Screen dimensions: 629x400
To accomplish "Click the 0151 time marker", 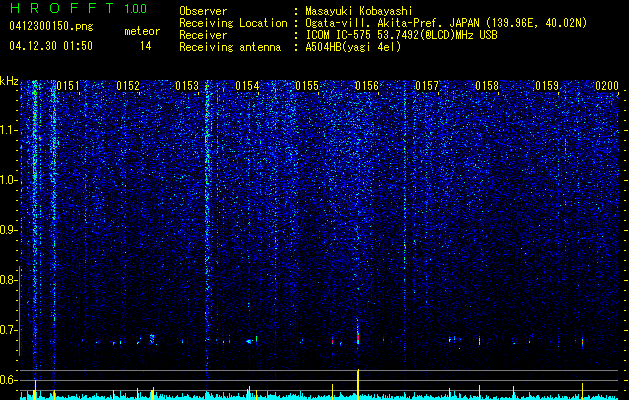I will (68, 86).
